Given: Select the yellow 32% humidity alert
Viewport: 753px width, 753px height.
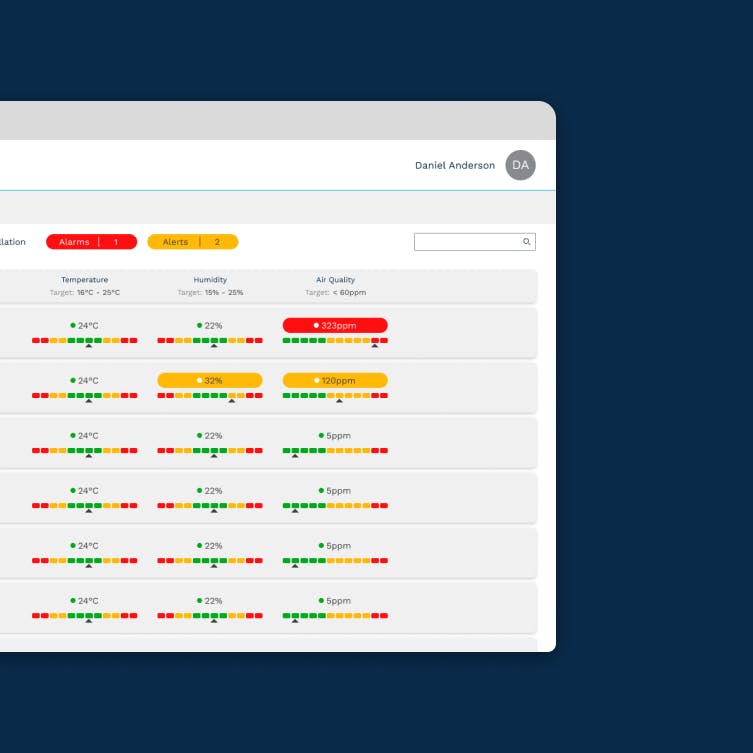Looking at the screenshot, I should pyautogui.click(x=210, y=380).
